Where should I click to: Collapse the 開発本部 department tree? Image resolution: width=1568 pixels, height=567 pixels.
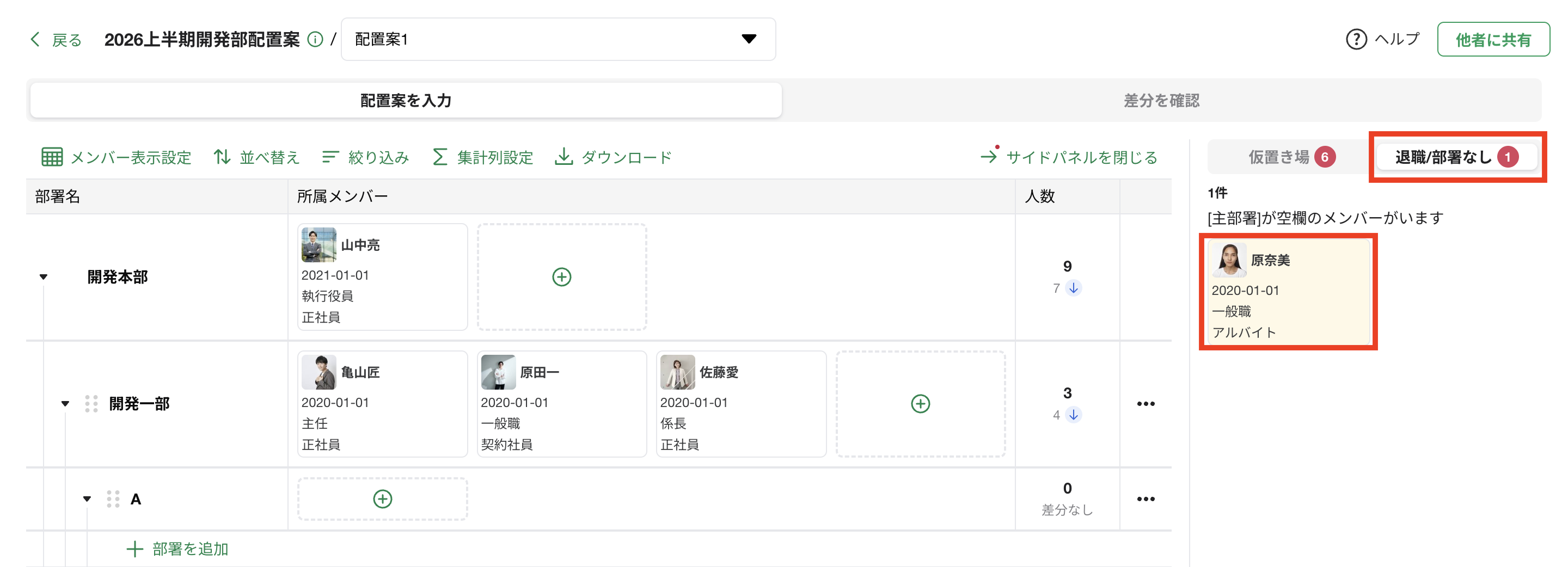click(x=43, y=278)
